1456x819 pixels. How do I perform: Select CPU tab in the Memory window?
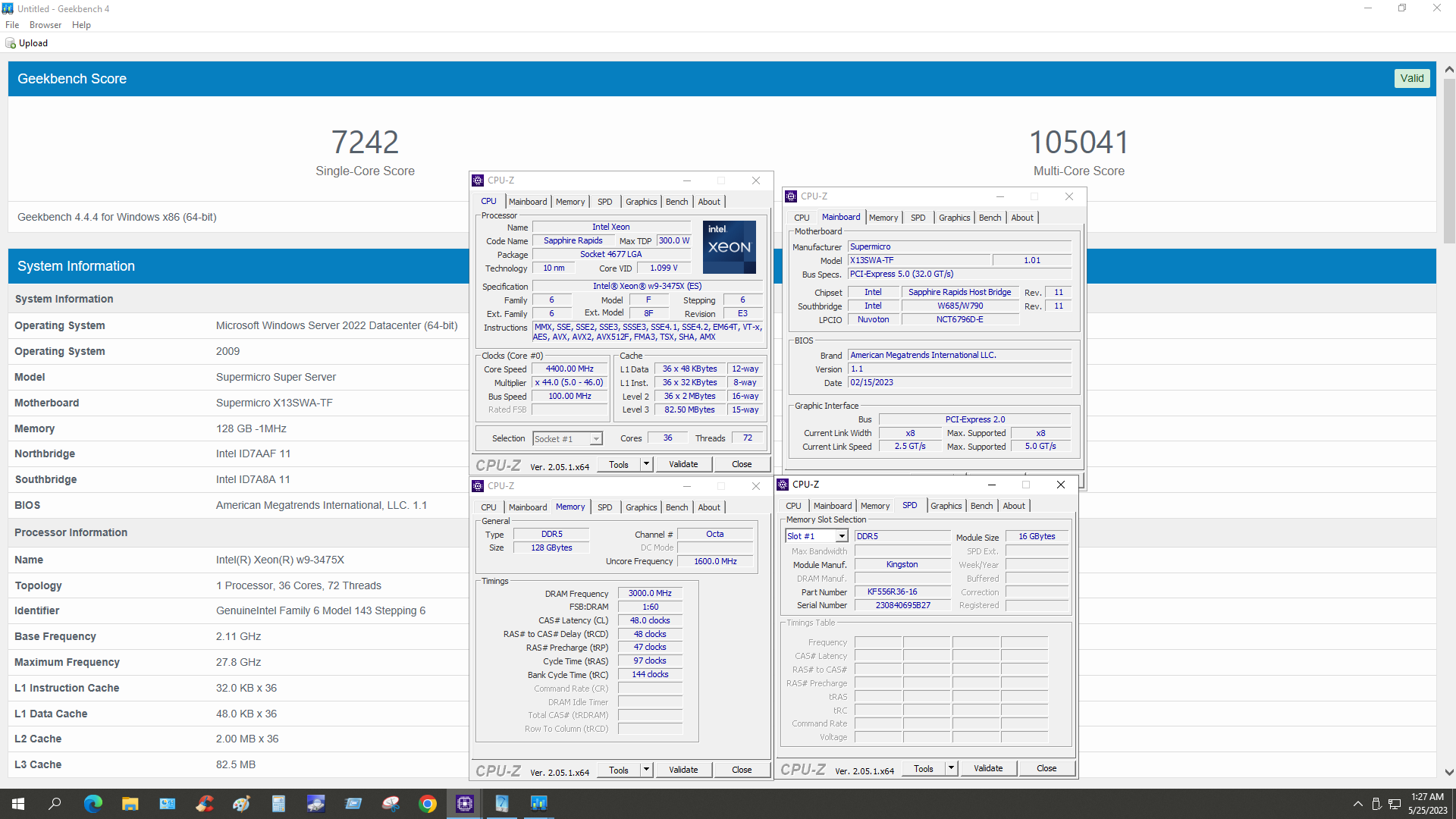pyautogui.click(x=489, y=507)
